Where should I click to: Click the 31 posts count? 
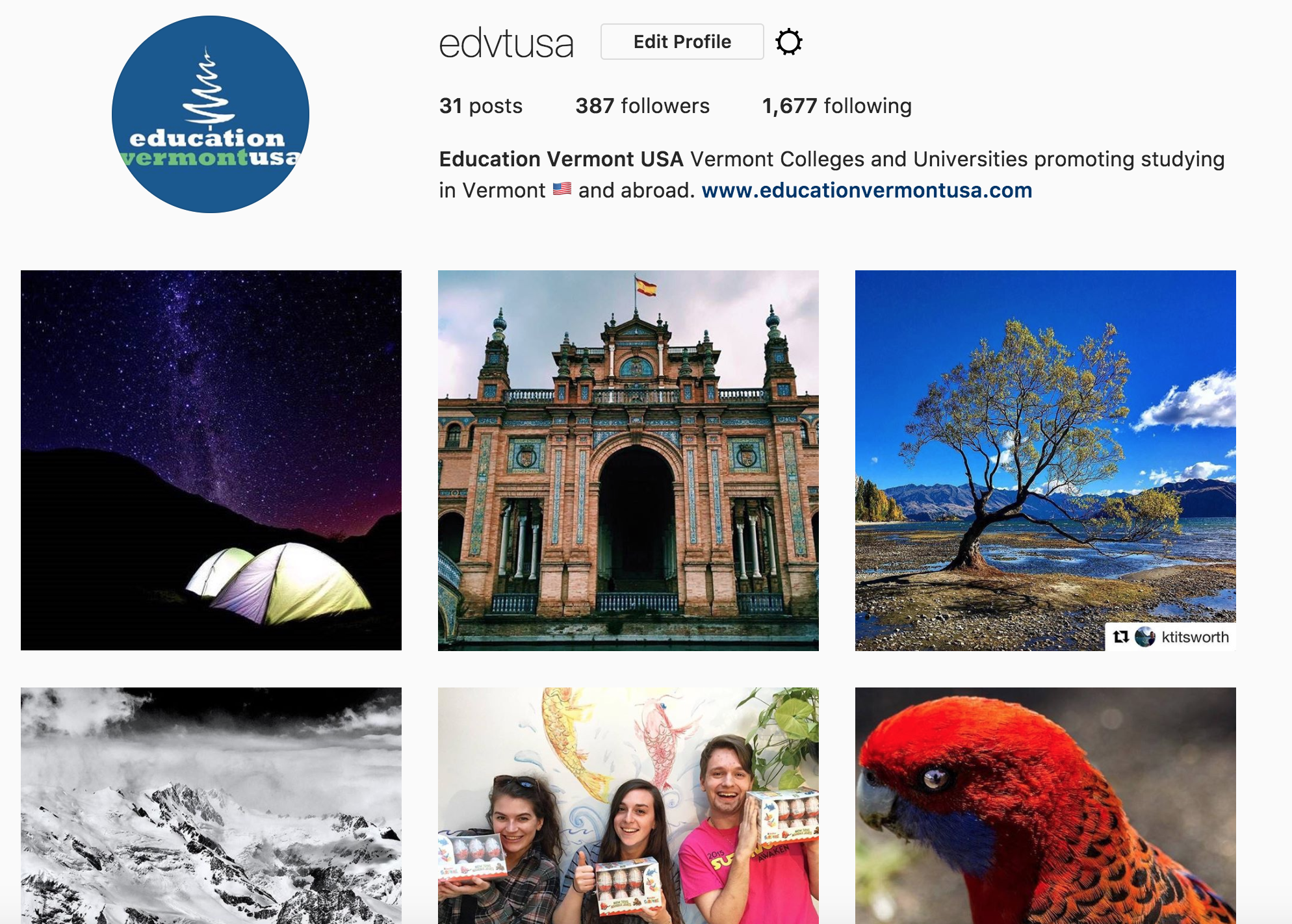point(481,106)
